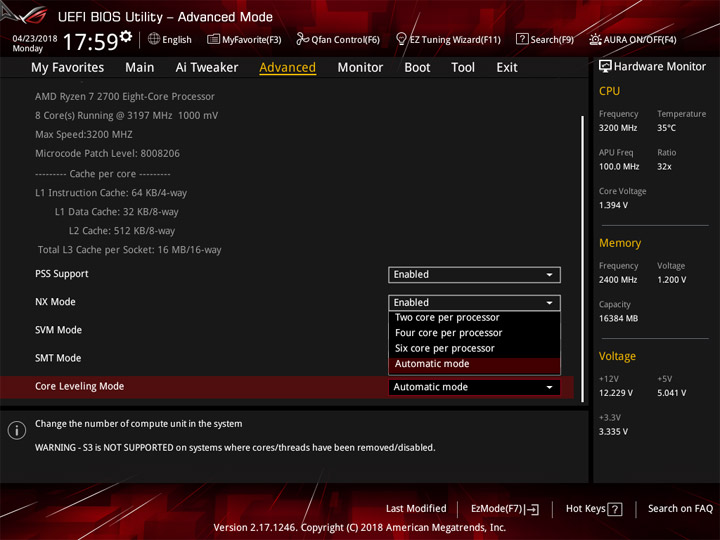Click the 04/23/2018 Monday date

[34, 43]
